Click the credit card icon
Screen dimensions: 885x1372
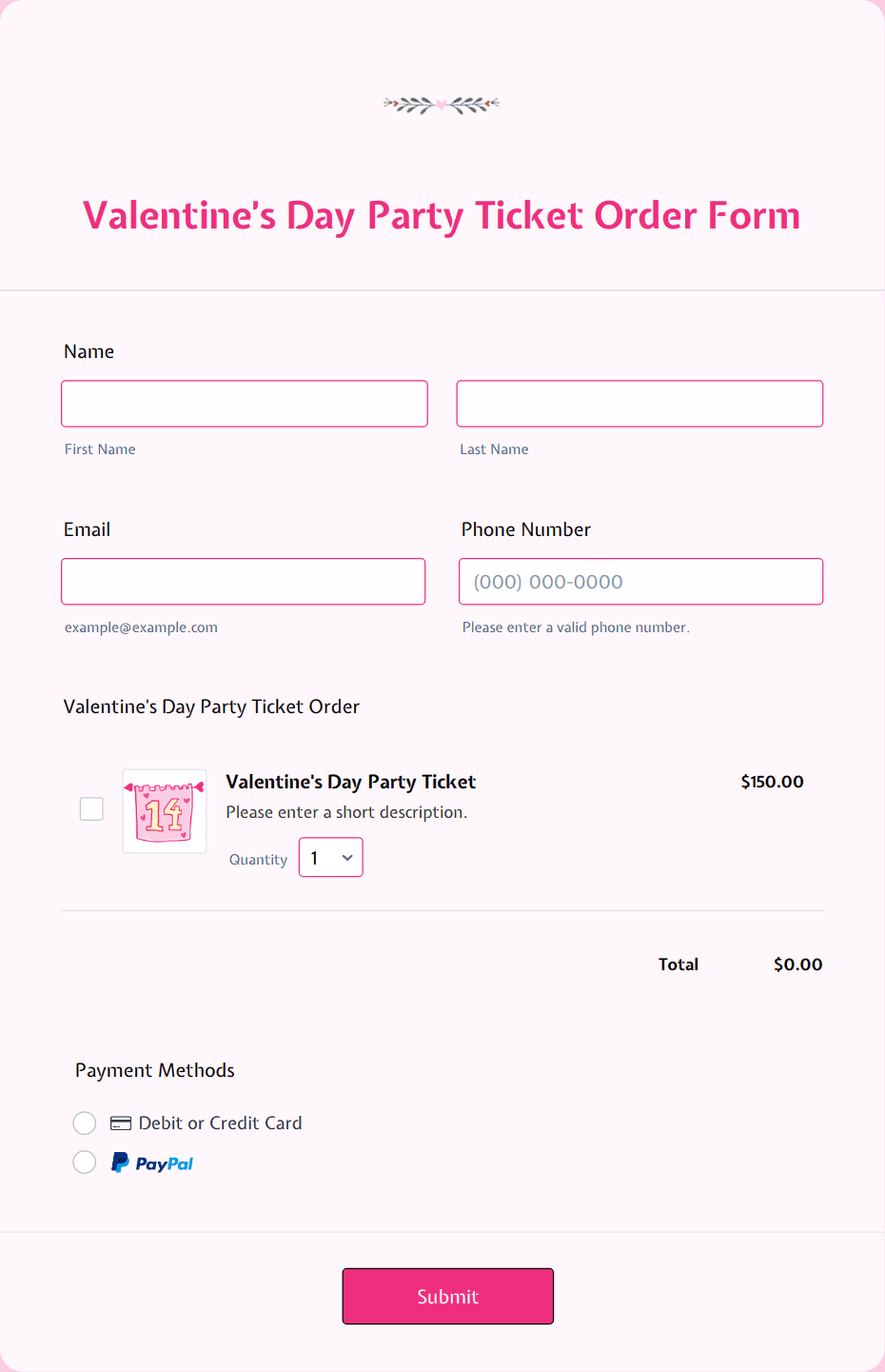[121, 1123]
